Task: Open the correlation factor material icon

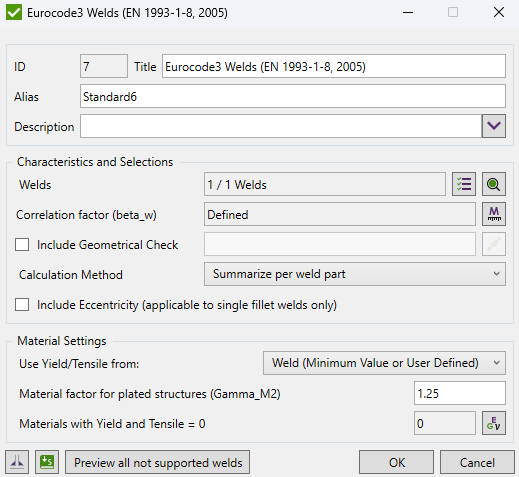Action: pyautogui.click(x=494, y=214)
